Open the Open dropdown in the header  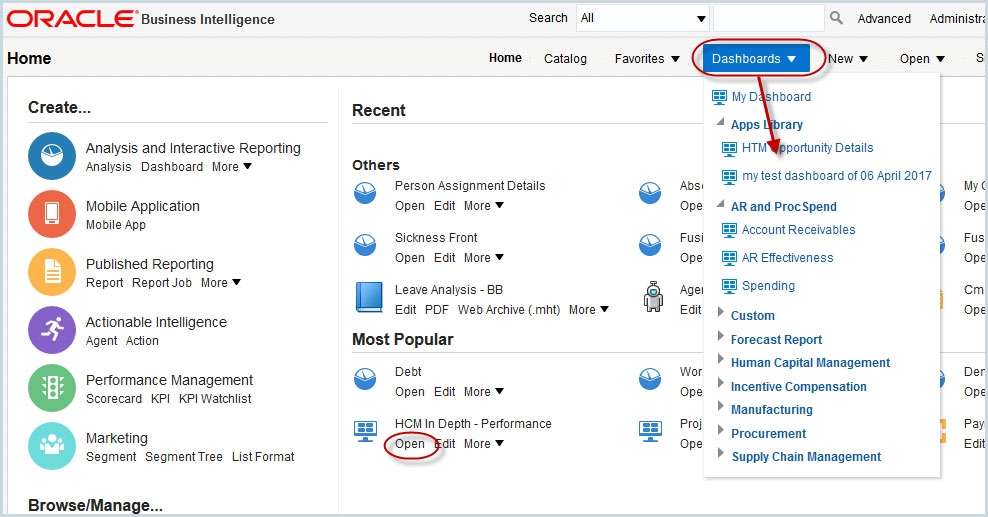(922, 59)
